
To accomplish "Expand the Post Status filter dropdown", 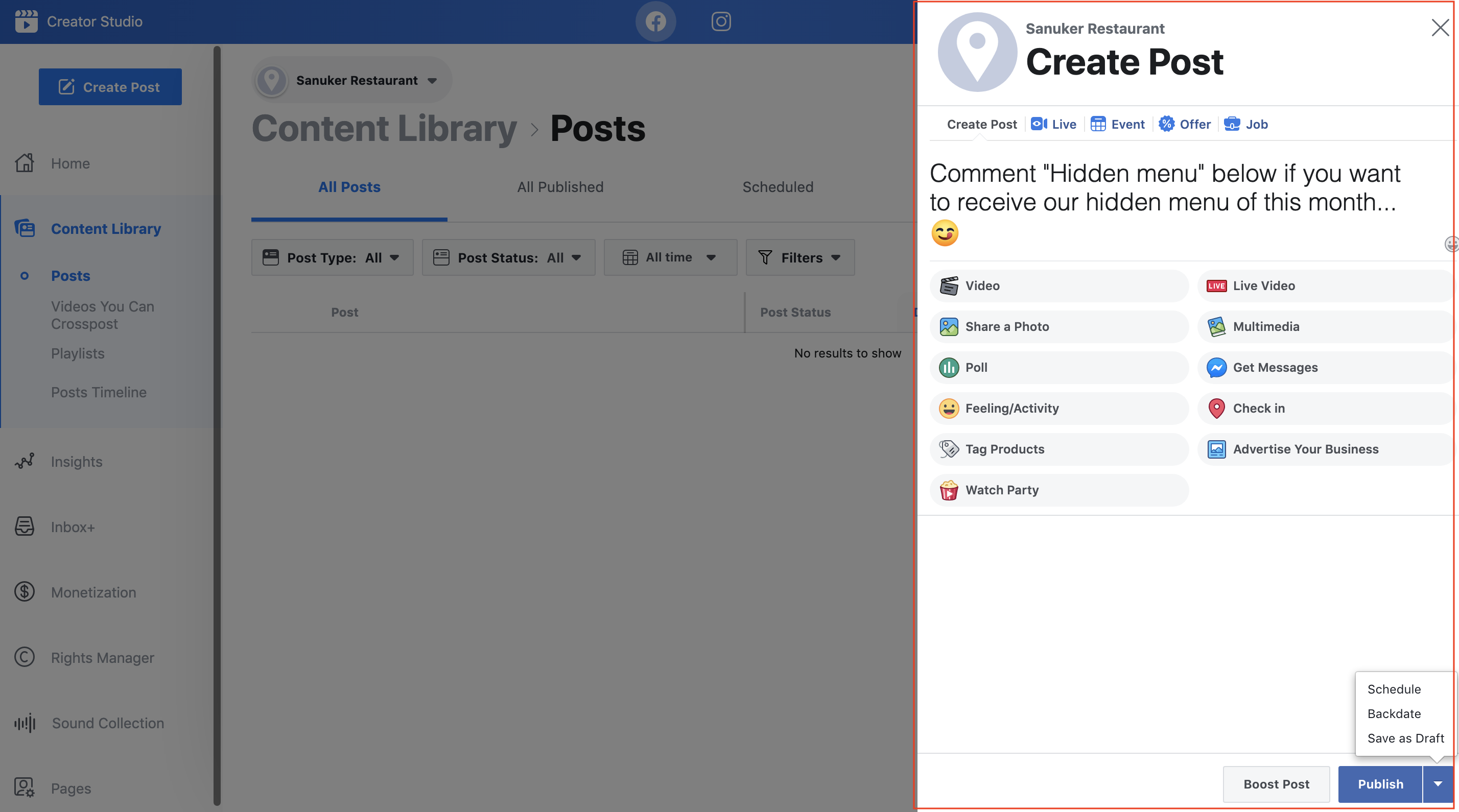I will point(508,257).
